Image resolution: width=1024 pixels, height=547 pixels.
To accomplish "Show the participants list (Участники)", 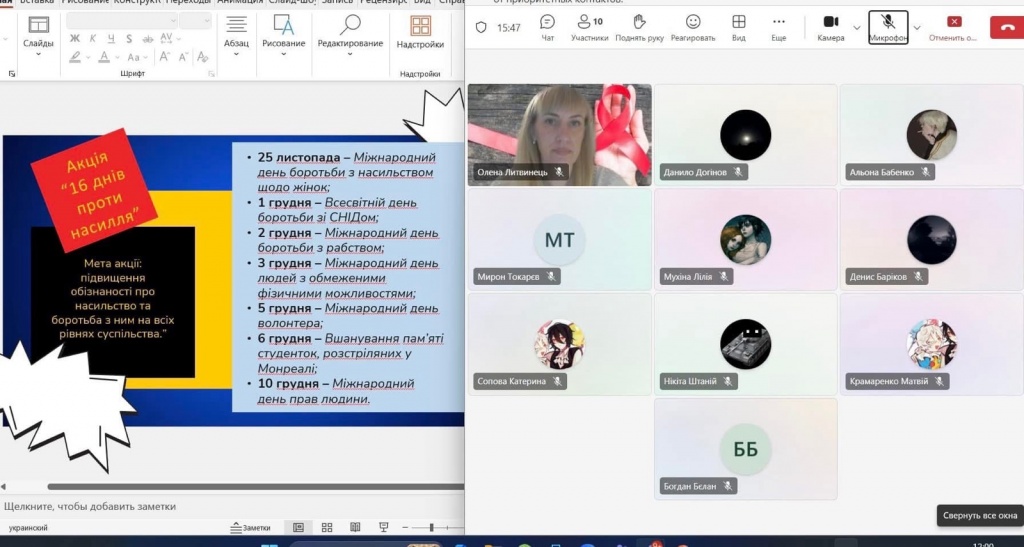I will [590, 27].
